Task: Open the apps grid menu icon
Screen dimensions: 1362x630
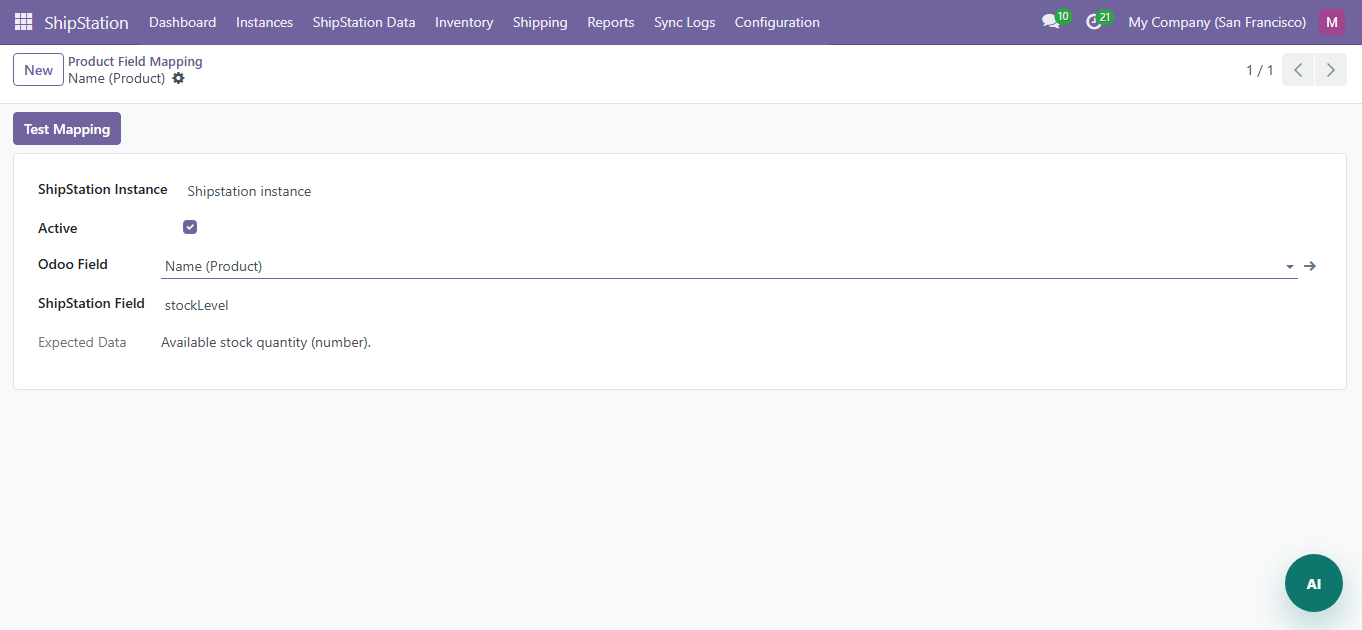Action: pyautogui.click(x=23, y=22)
